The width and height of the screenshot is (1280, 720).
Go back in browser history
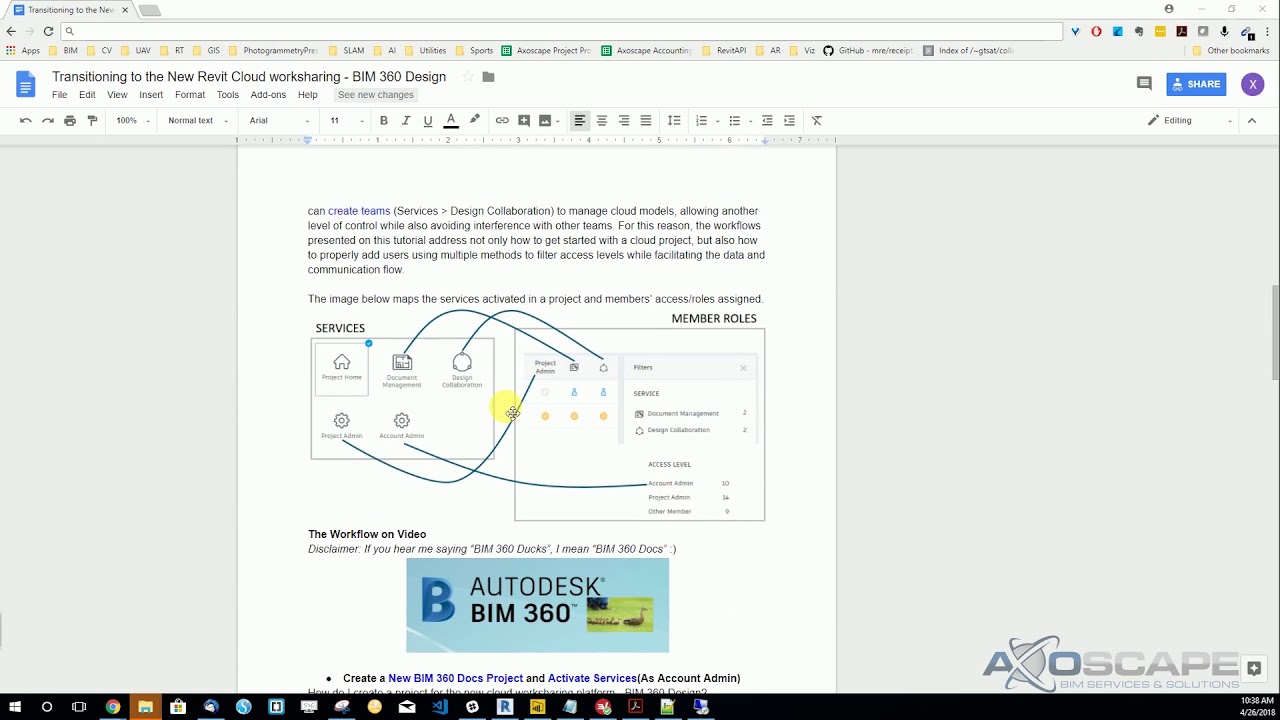click(x=11, y=31)
